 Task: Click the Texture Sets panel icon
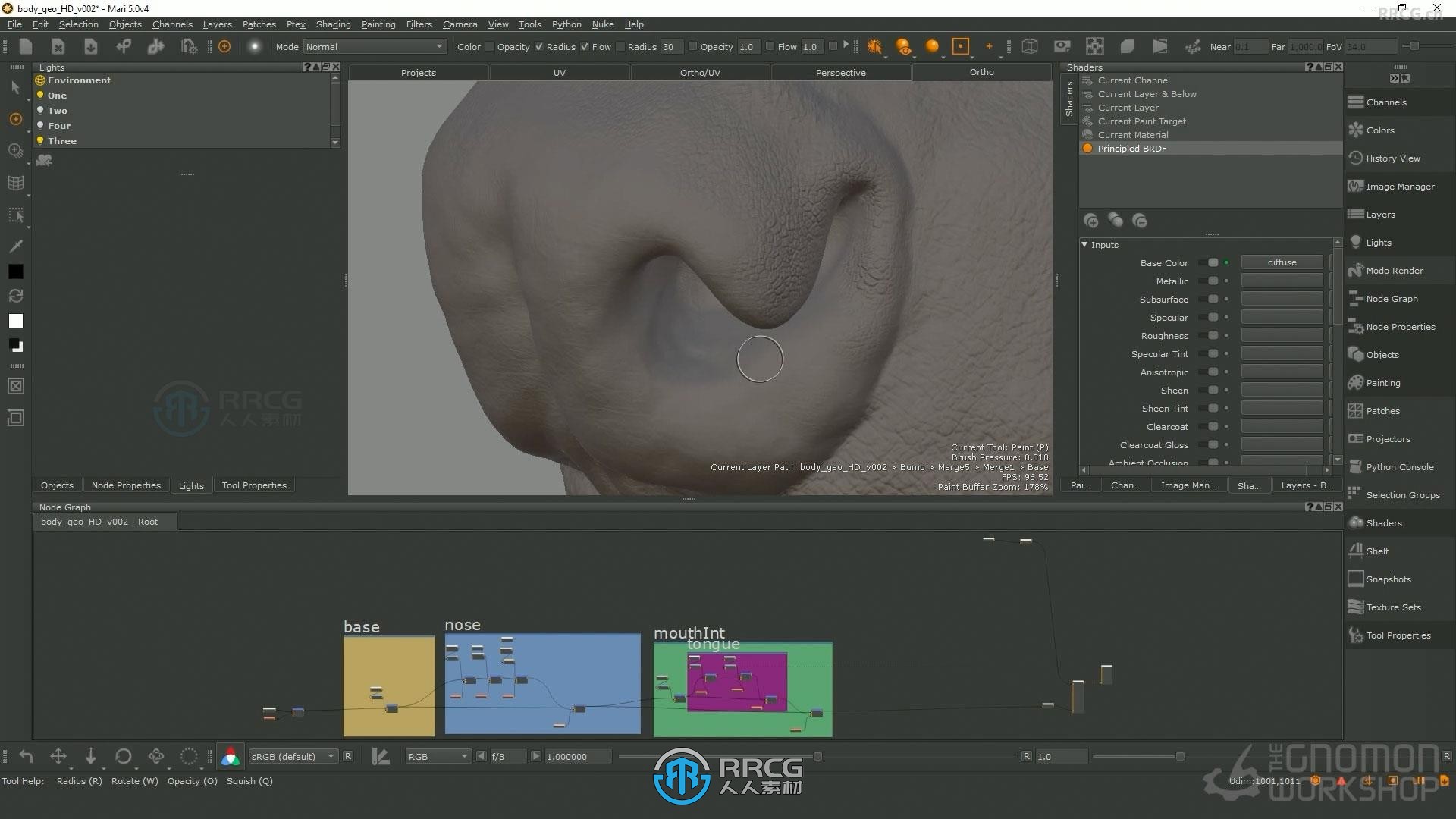point(1355,607)
